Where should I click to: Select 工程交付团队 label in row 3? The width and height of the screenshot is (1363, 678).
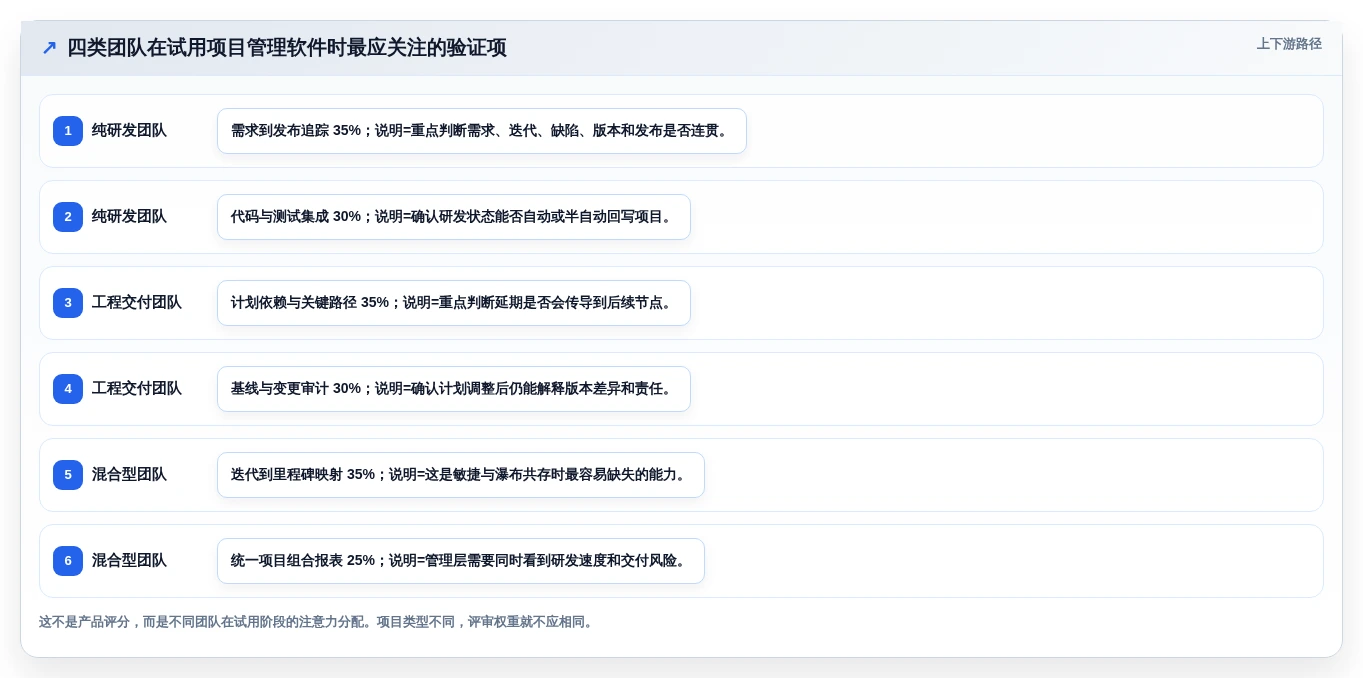click(137, 303)
